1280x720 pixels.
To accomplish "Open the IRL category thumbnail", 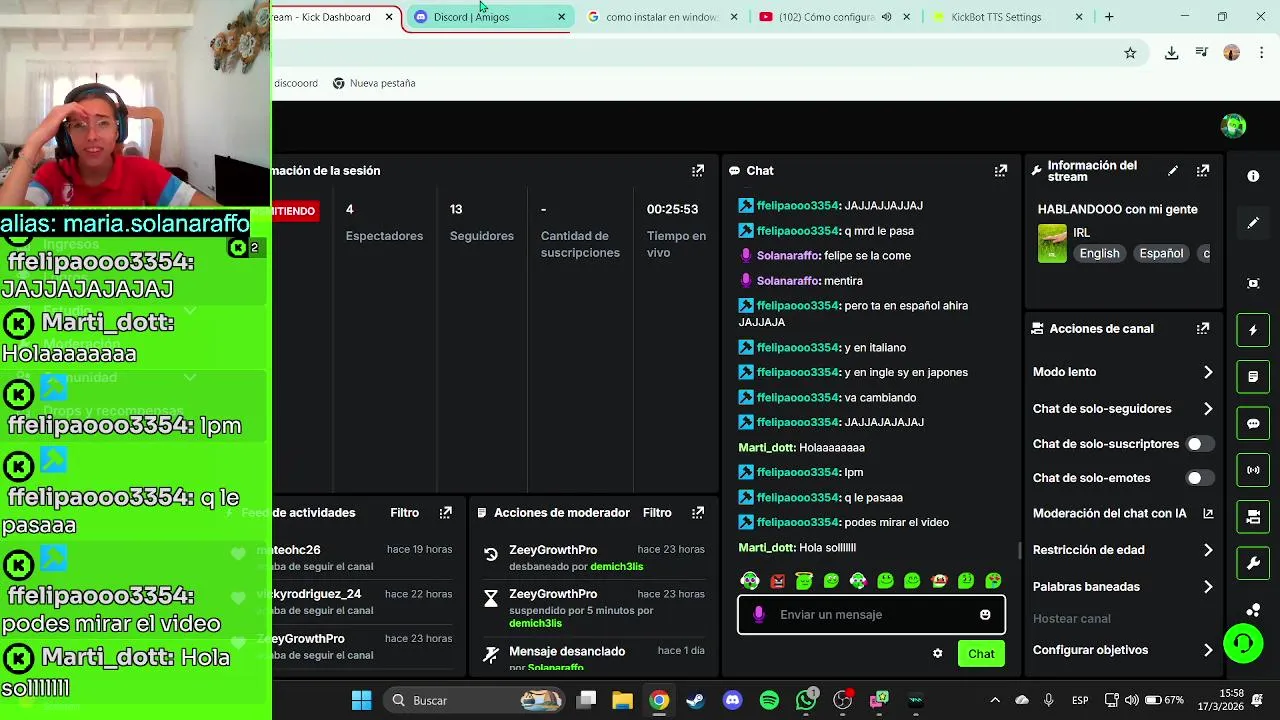I will click(1052, 243).
